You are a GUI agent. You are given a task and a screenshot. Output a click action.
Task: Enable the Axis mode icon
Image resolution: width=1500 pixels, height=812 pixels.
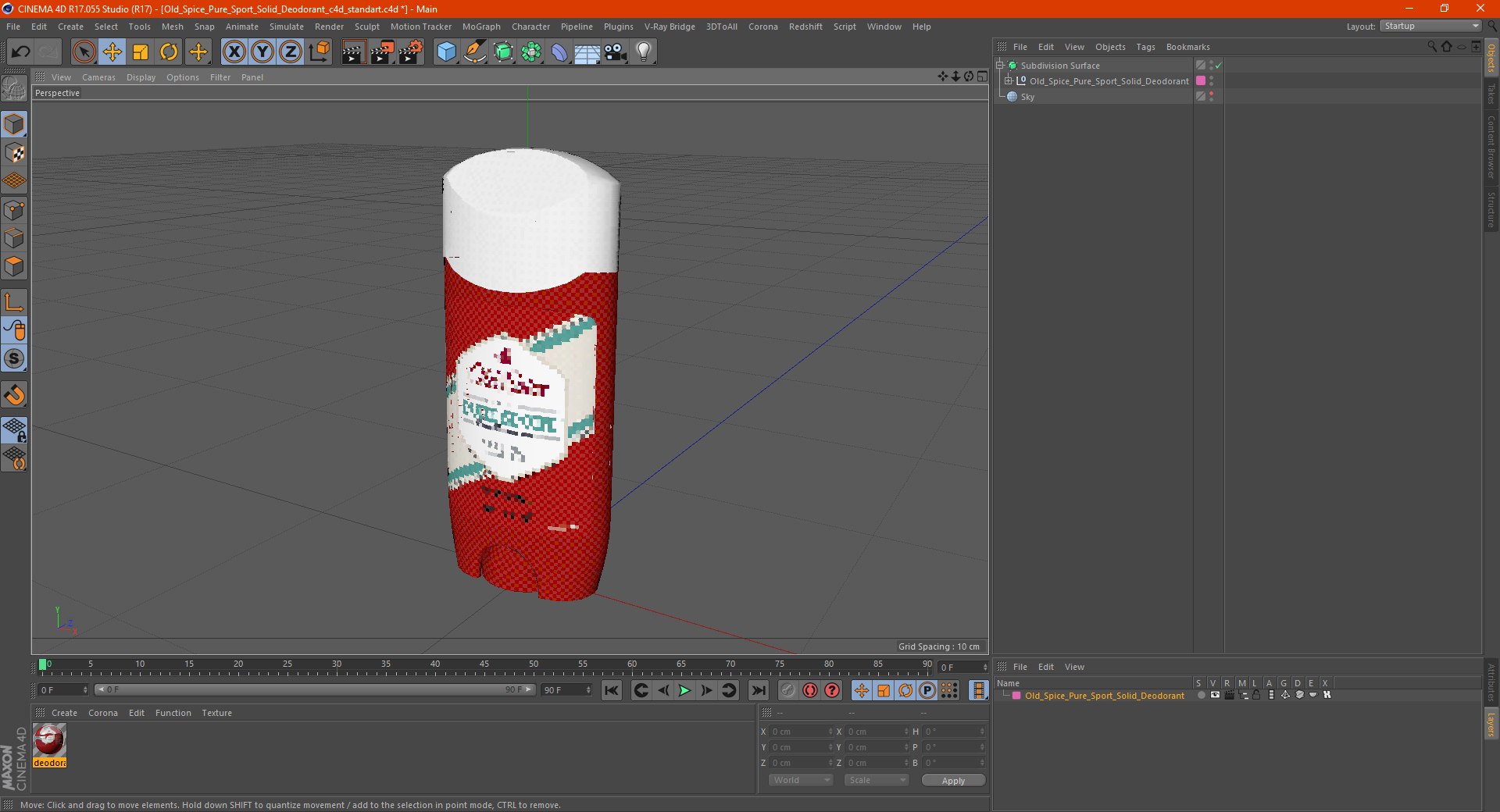(14, 302)
